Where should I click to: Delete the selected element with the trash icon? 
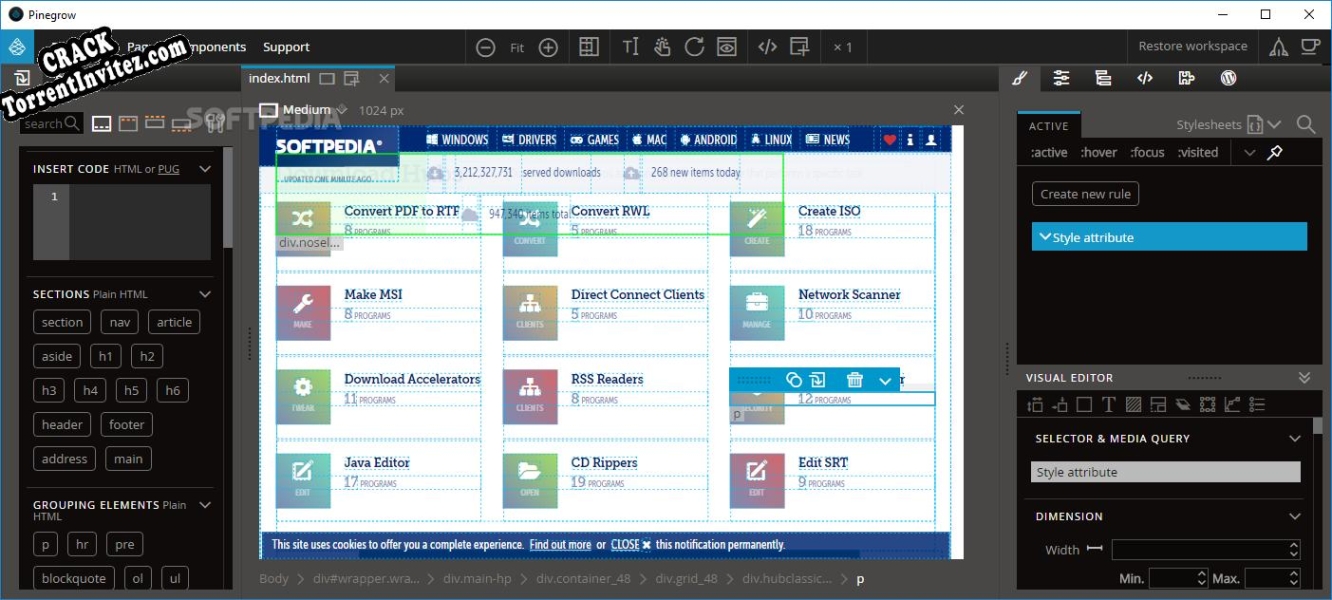click(x=856, y=381)
